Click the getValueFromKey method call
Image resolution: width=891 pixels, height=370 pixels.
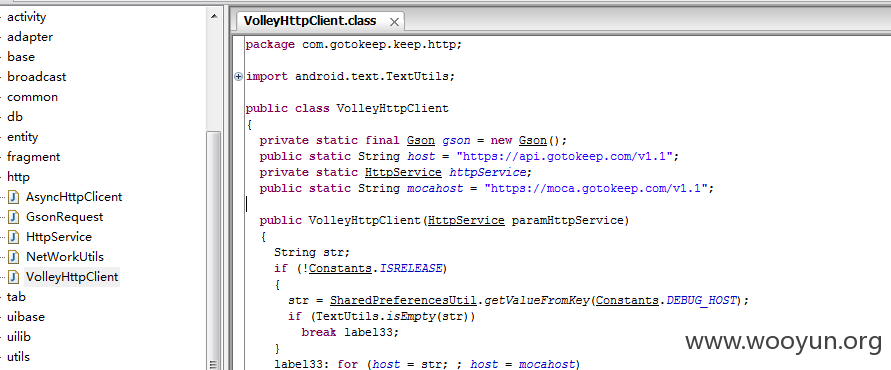(x=536, y=300)
